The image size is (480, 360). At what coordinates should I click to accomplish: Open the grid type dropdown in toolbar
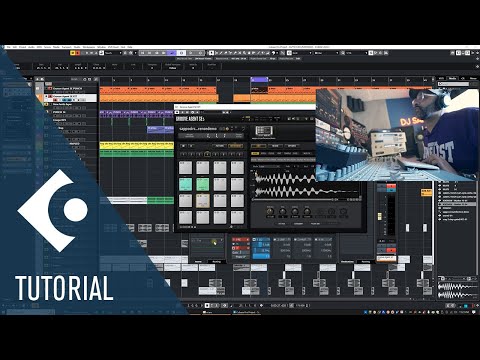[326, 53]
